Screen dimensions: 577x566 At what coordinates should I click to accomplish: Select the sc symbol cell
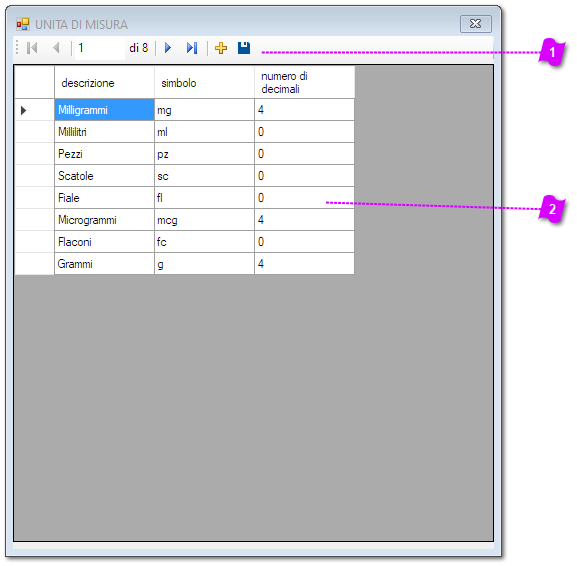[204, 176]
